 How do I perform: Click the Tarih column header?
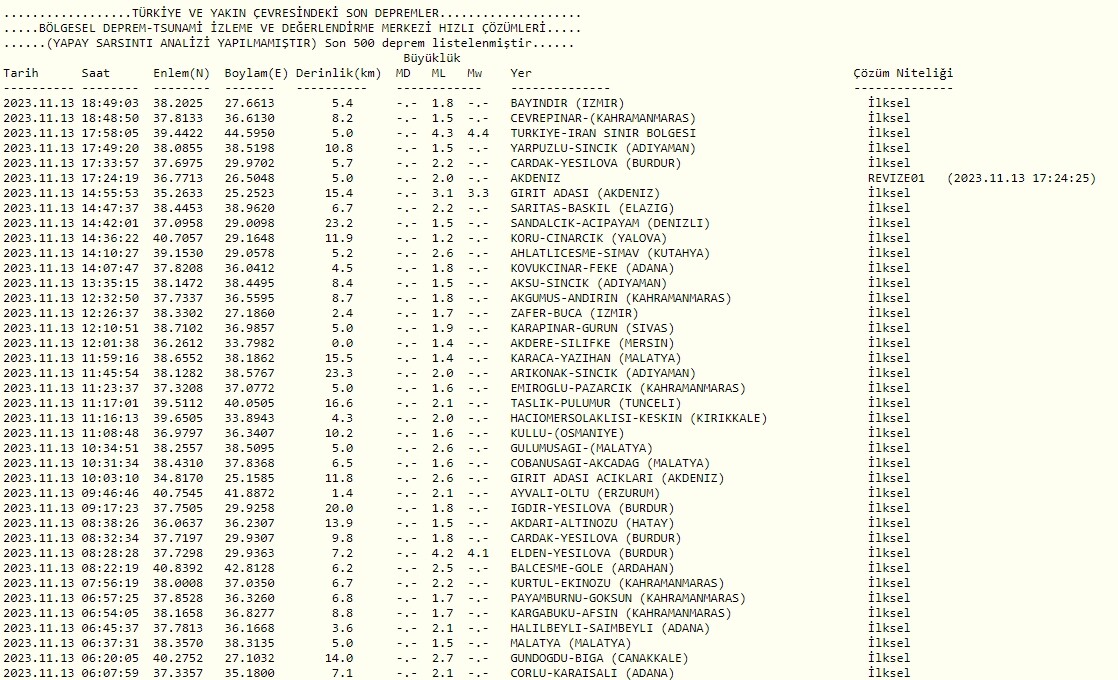[22, 73]
